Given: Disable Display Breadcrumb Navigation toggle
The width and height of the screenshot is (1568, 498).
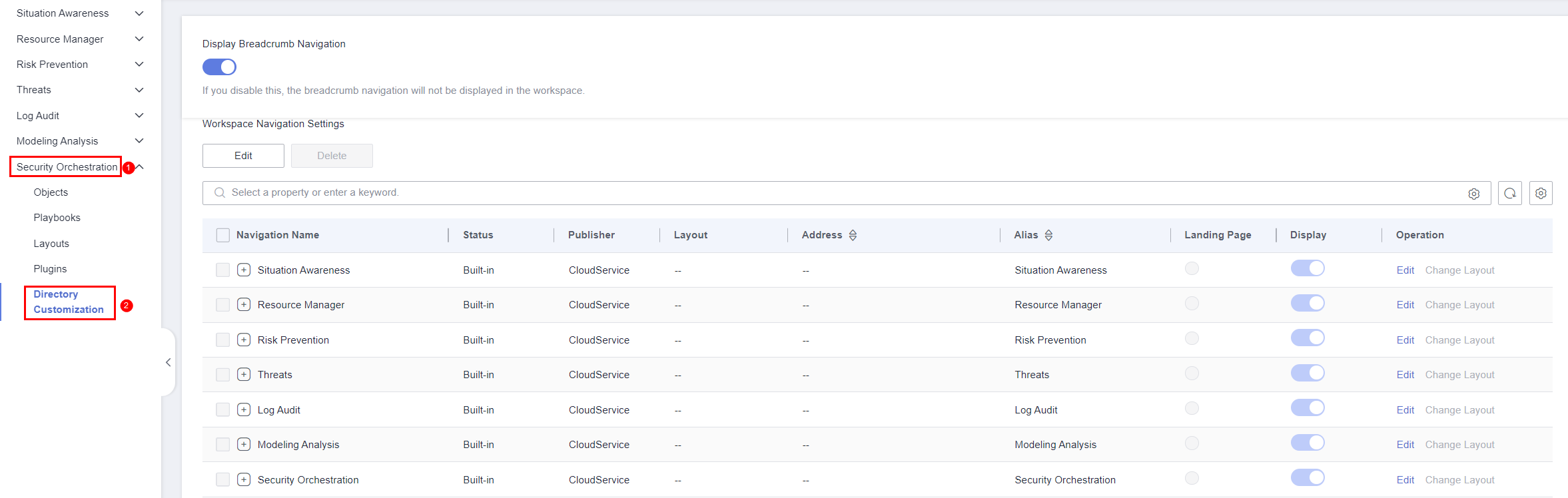Looking at the screenshot, I should click(x=219, y=67).
